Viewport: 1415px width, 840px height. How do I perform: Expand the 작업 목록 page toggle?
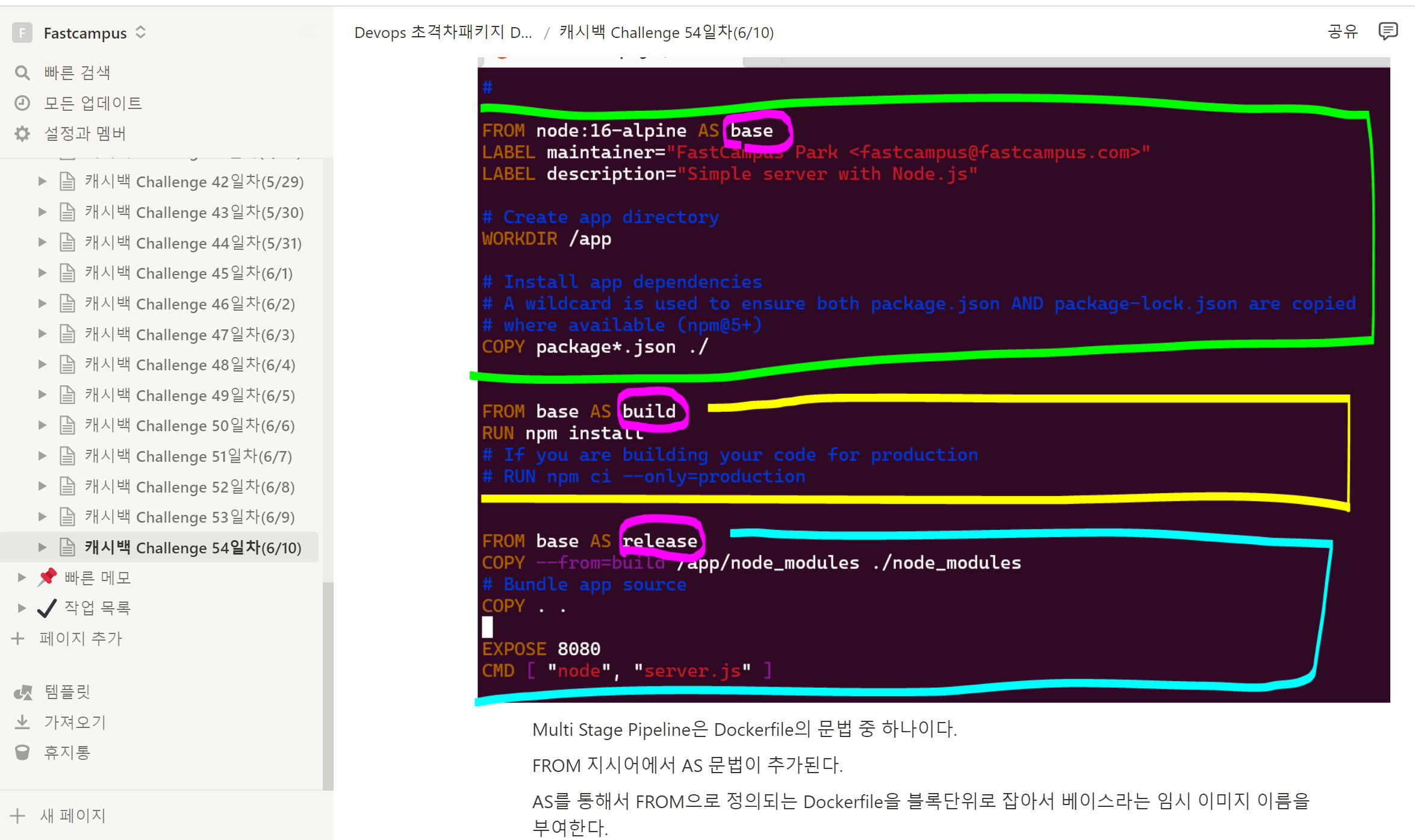(x=22, y=608)
